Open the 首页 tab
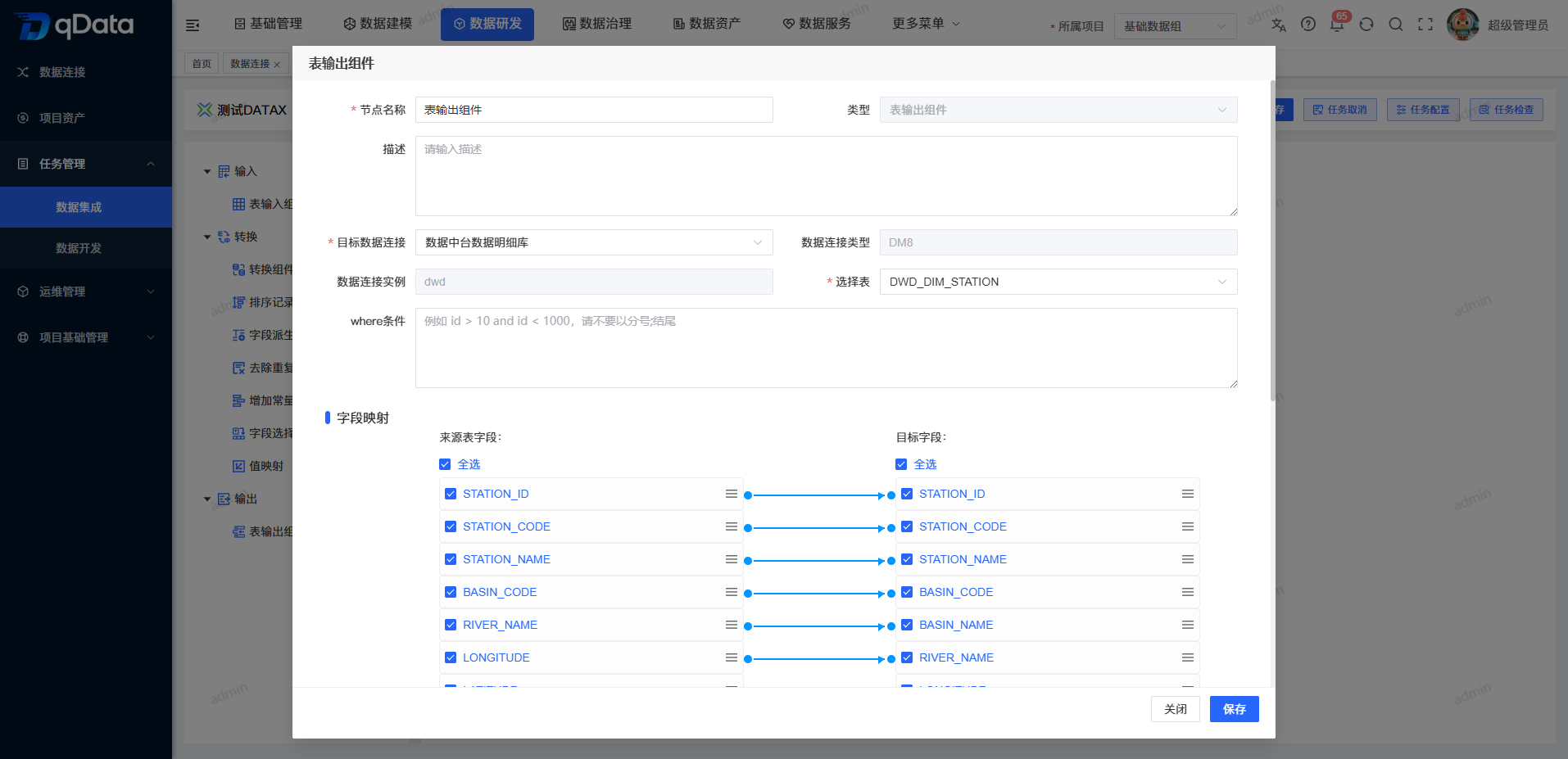Image resolution: width=1568 pixels, height=759 pixels. [202, 64]
